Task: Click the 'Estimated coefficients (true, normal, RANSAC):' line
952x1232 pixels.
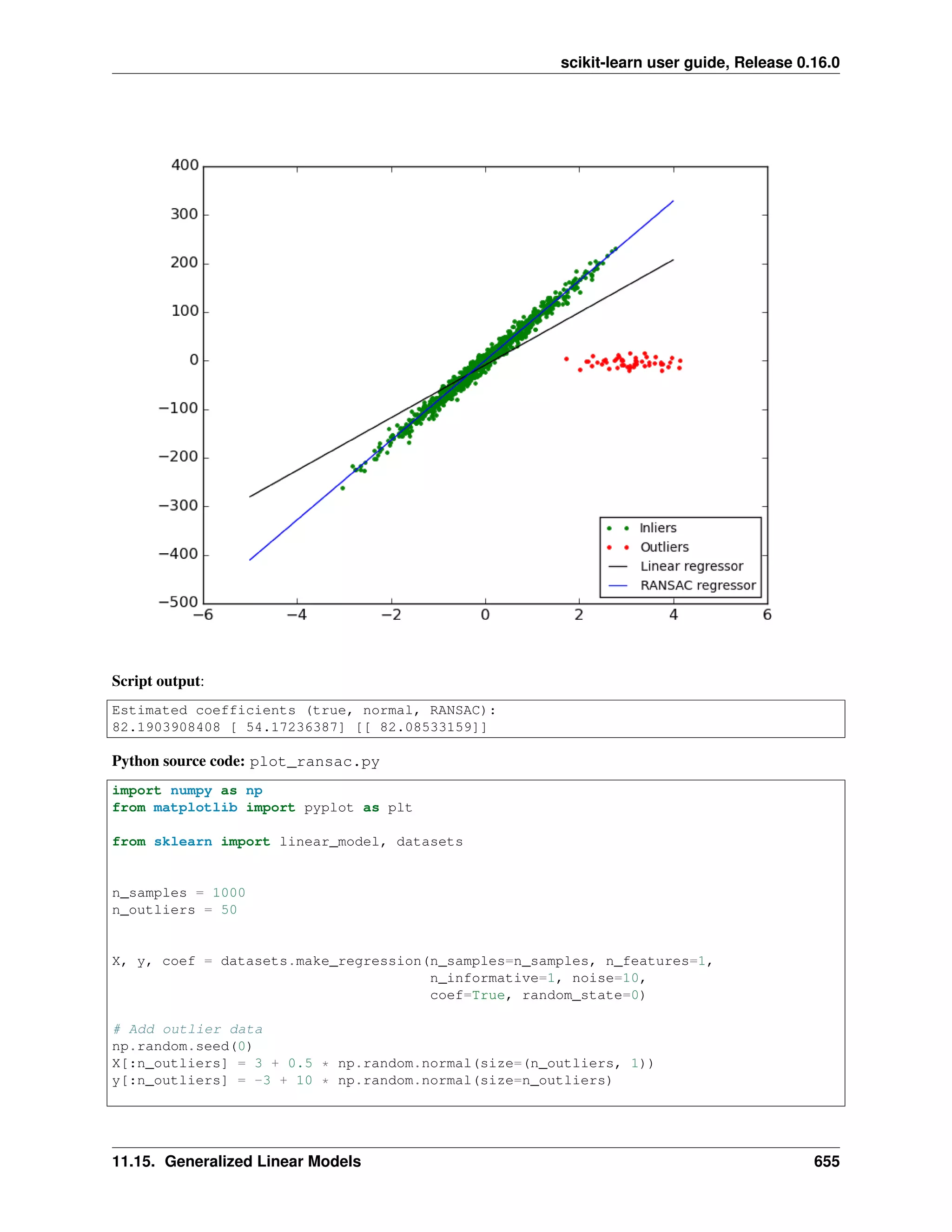Action: [x=304, y=711]
